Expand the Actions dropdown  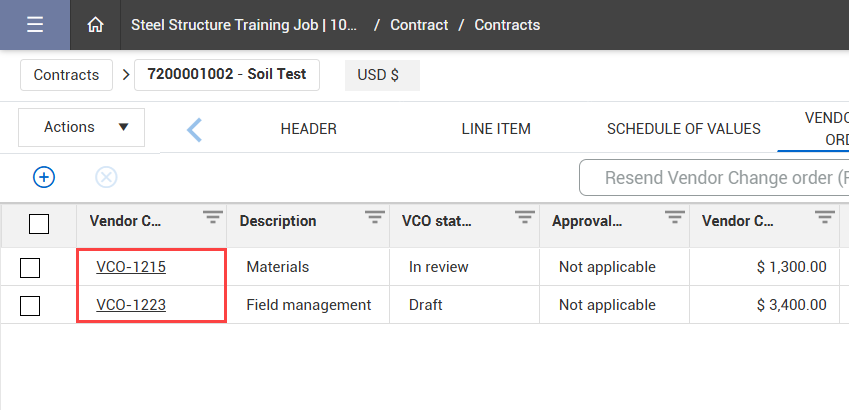click(82, 127)
